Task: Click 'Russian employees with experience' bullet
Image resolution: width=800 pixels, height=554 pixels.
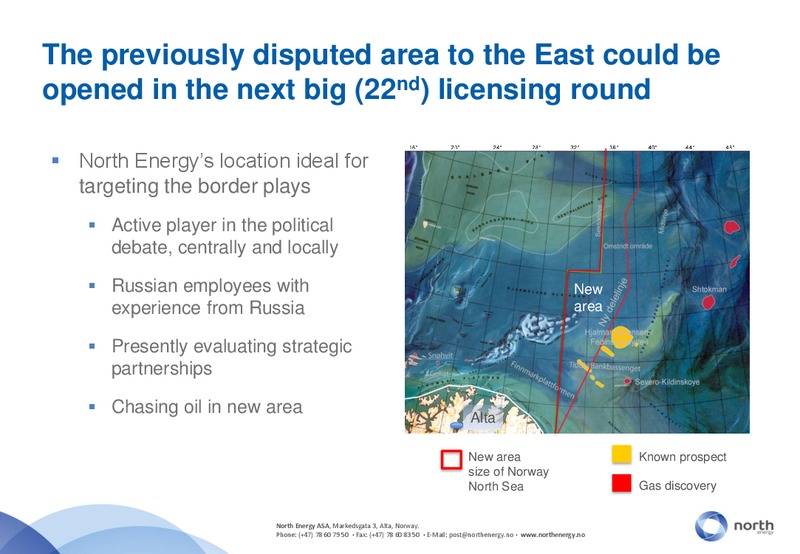Action: [210, 297]
